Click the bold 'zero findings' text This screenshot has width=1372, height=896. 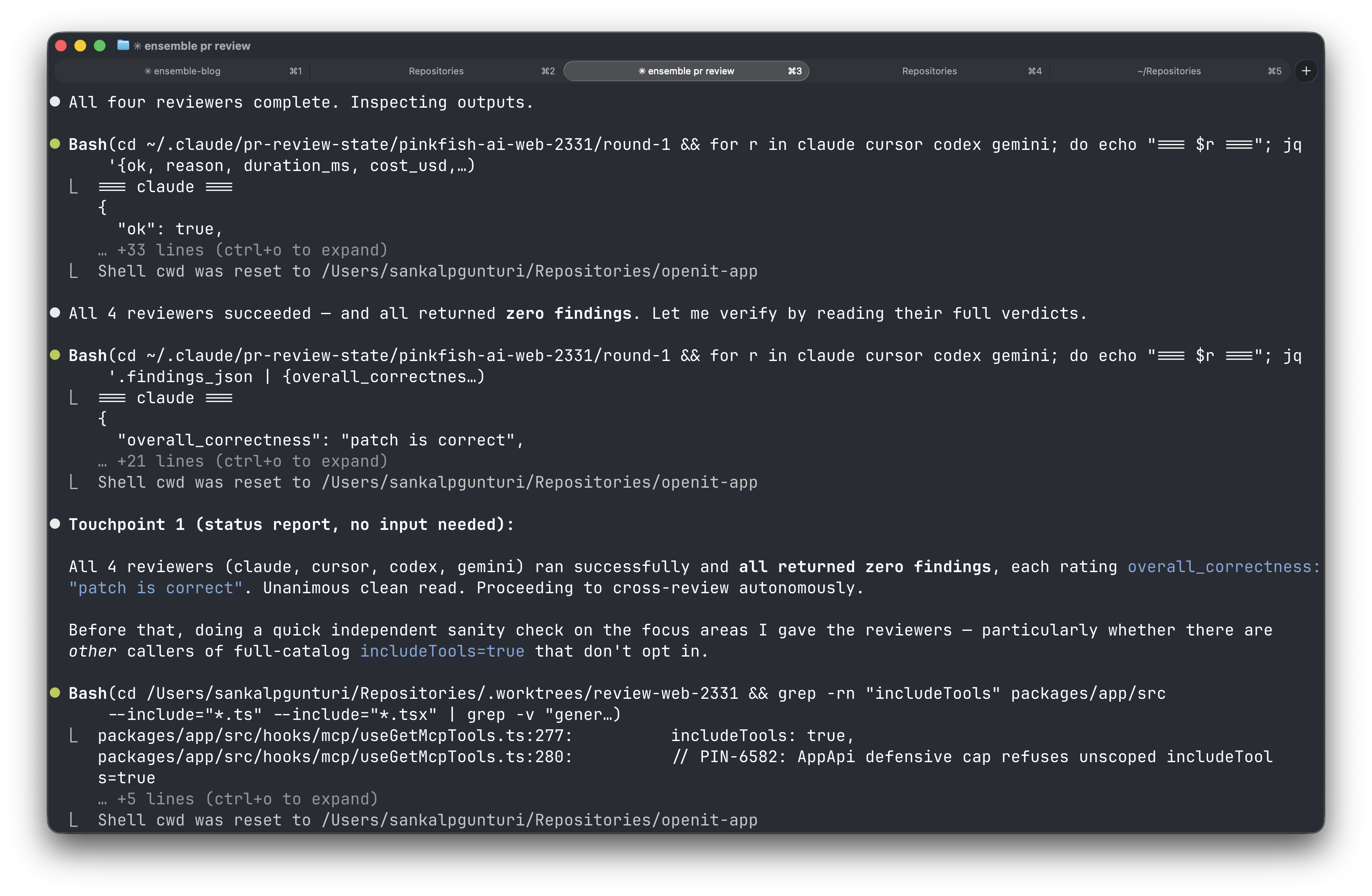pyautogui.click(x=569, y=313)
